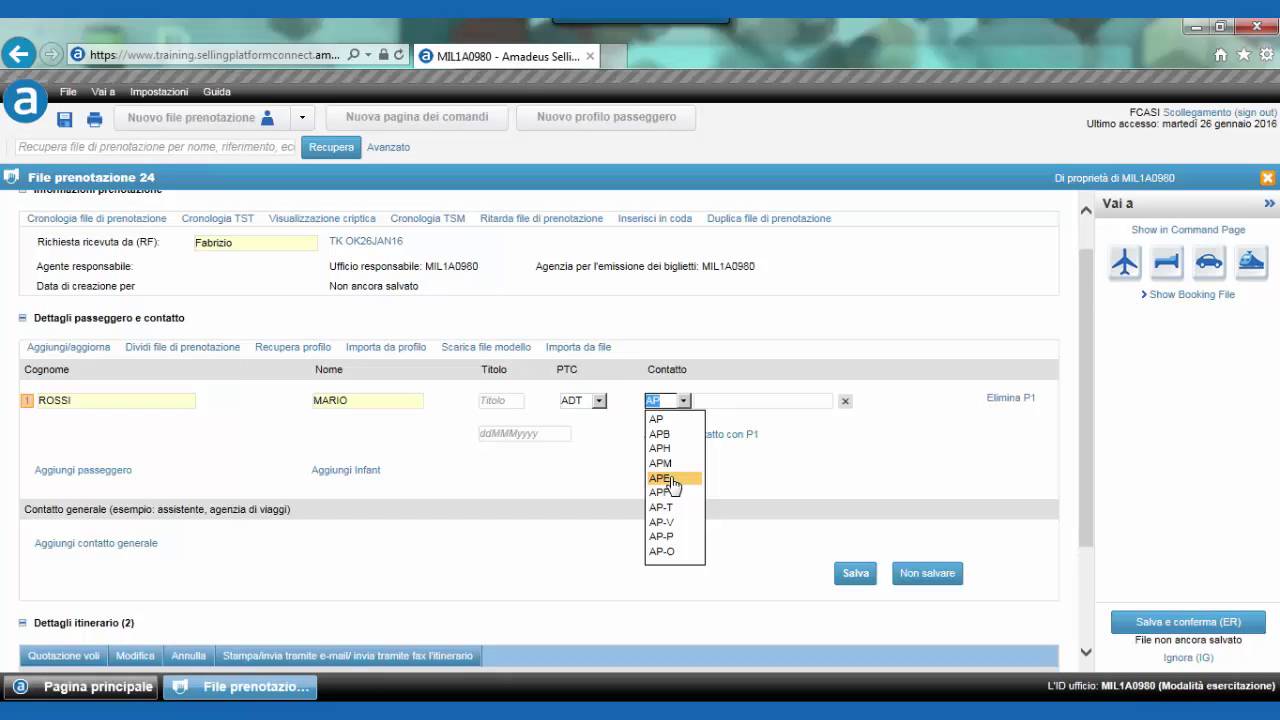This screenshot has width=1280, height=720.
Task: Click the Save (floppy disk) icon
Action: [x=65, y=119]
